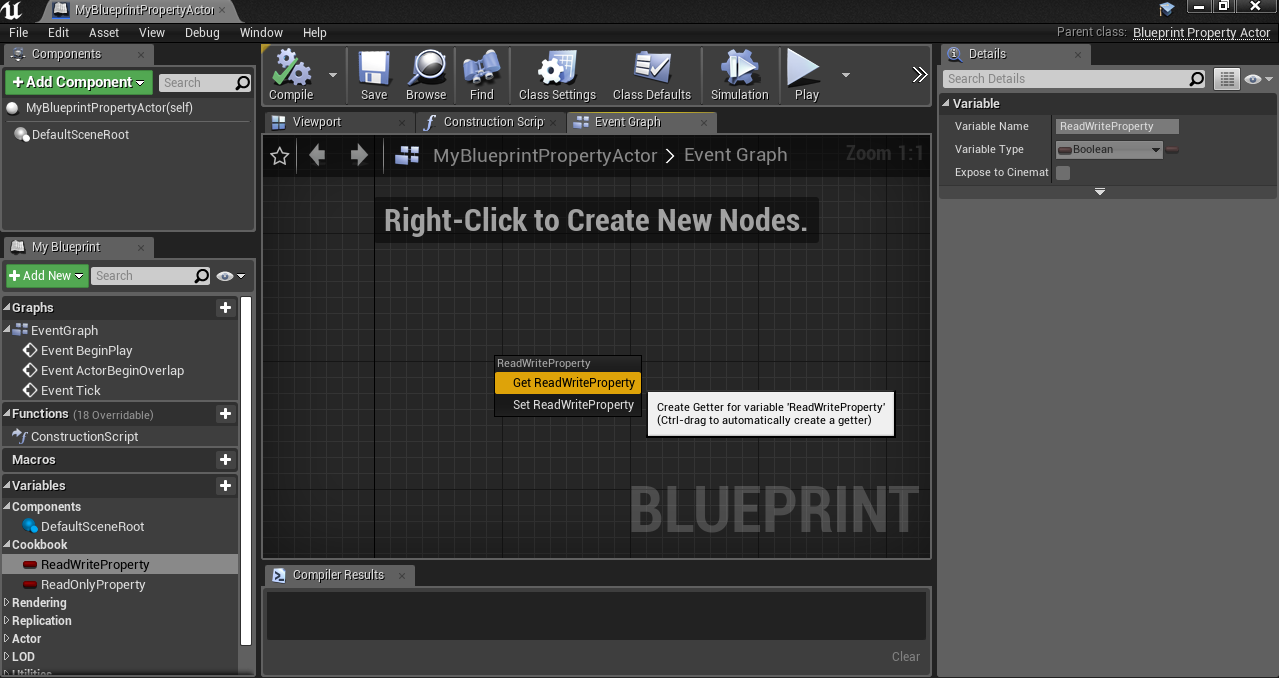Open My Blueprint view options eye
This screenshot has height=678, width=1279.
tap(230, 276)
